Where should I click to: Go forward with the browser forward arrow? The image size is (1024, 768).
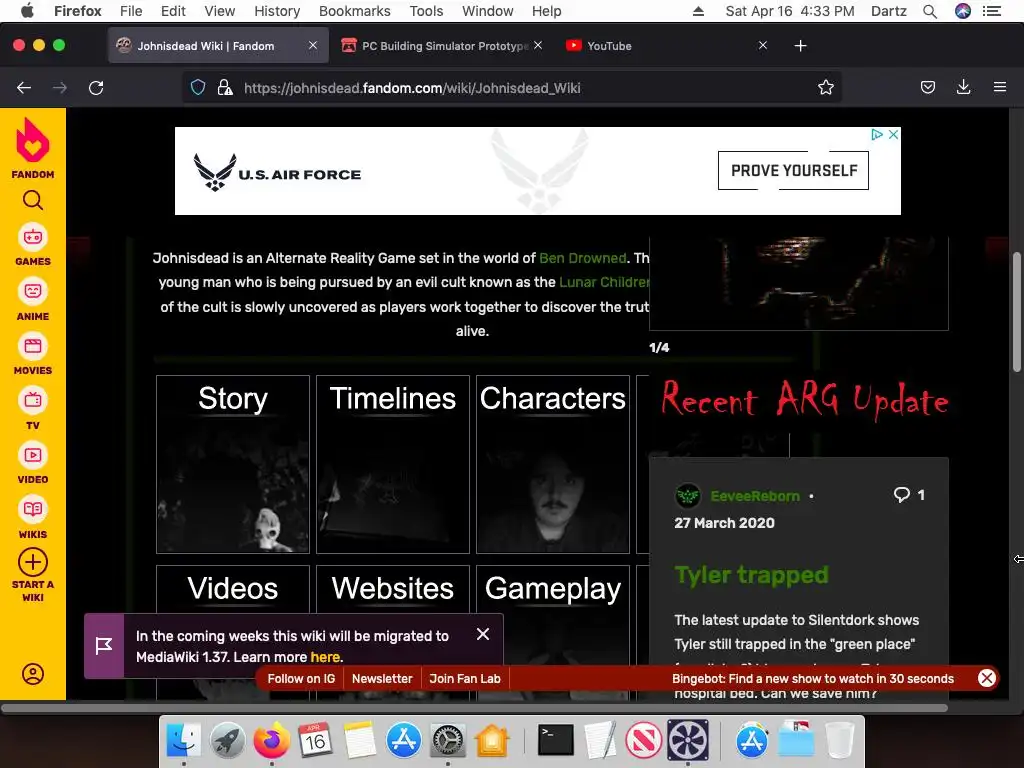click(x=59, y=88)
